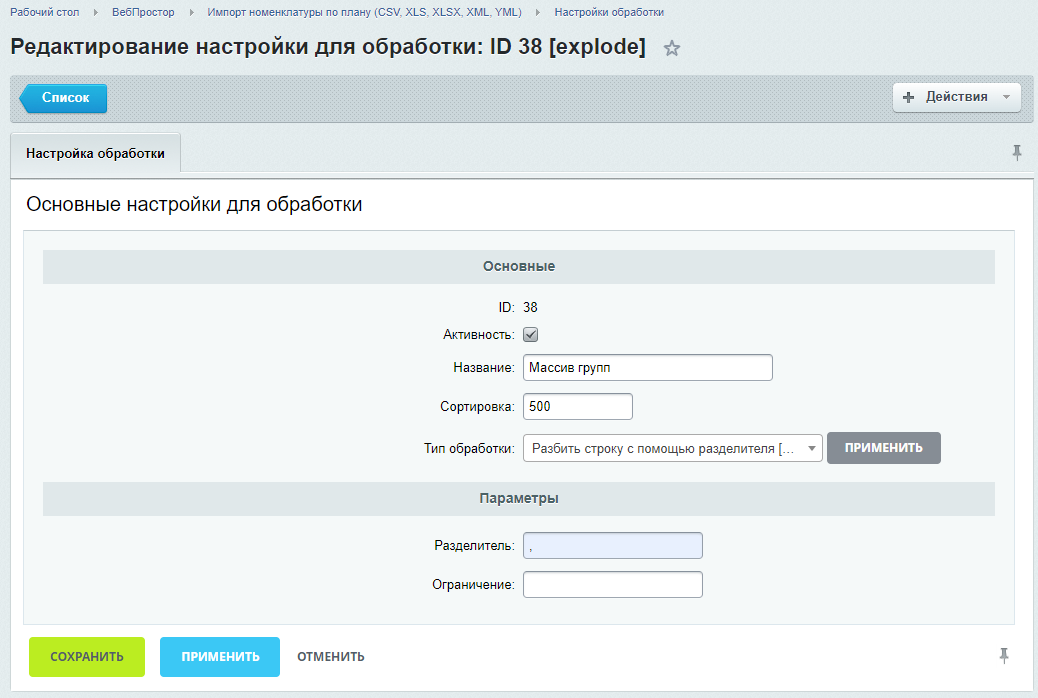The height and width of the screenshot is (698, 1038).
Task: Click the plus icon on Действия button
Action: click(x=908, y=97)
